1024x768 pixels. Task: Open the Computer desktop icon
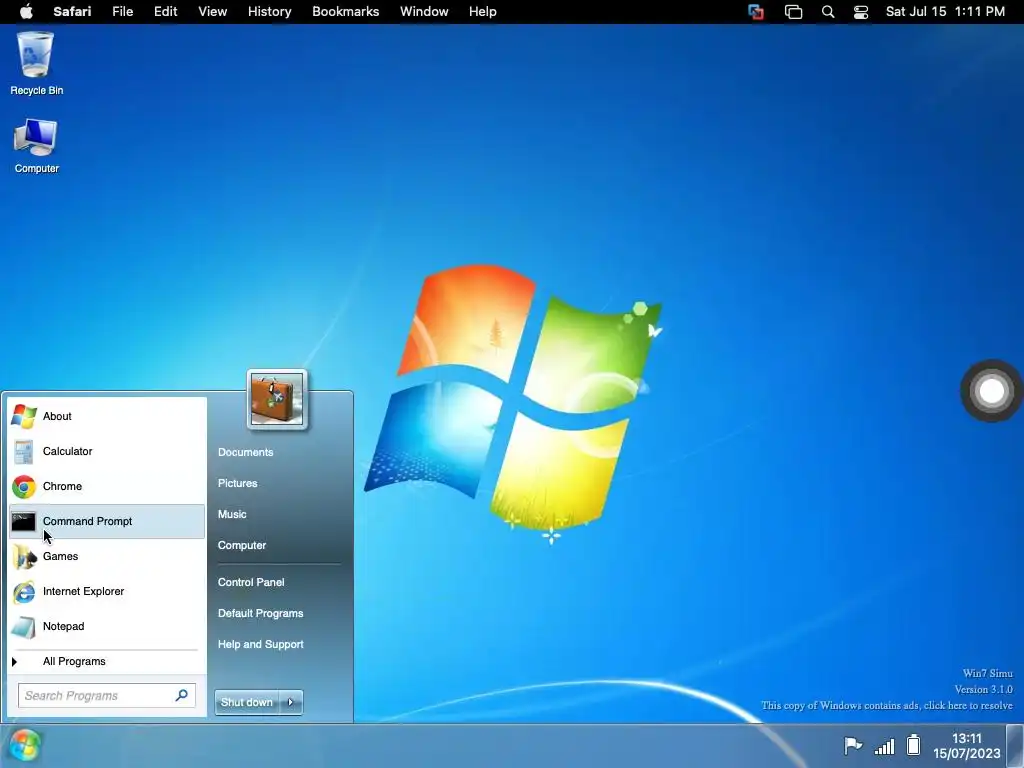(36, 146)
